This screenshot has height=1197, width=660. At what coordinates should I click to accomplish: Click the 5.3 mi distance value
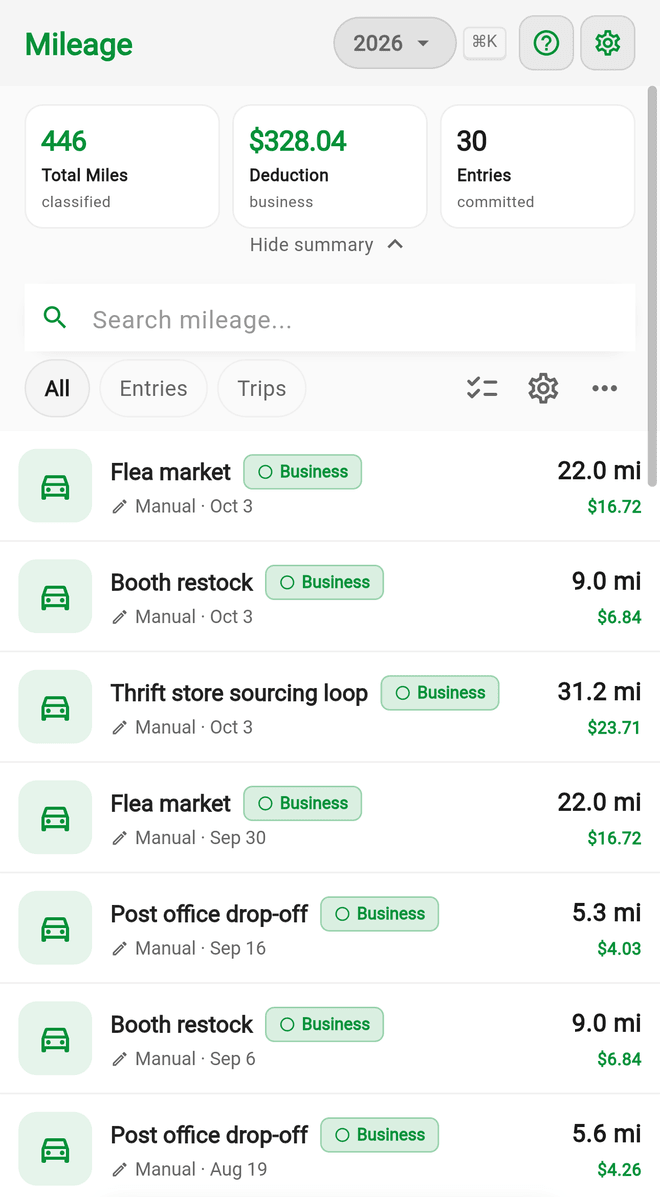point(607,913)
